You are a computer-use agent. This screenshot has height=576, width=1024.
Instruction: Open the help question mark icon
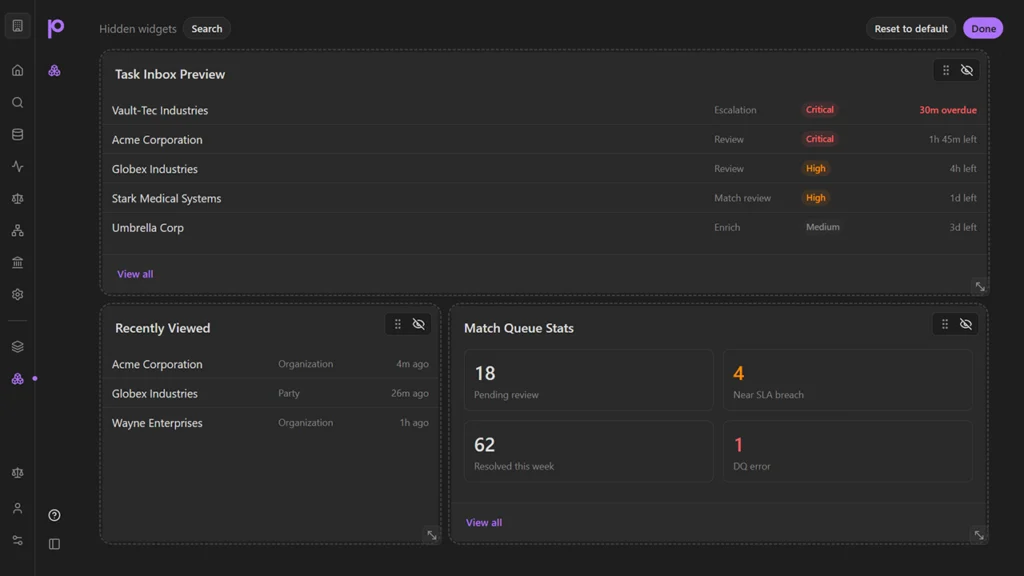click(x=54, y=515)
